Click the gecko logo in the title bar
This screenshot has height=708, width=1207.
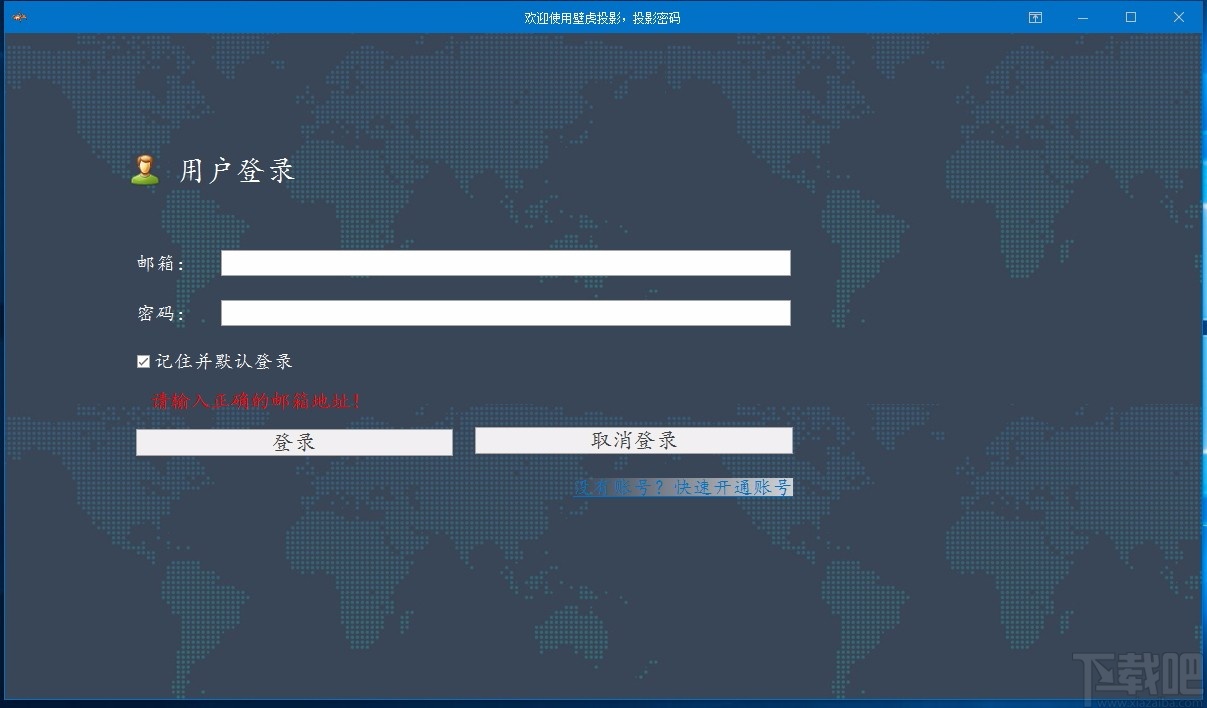(x=18, y=17)
